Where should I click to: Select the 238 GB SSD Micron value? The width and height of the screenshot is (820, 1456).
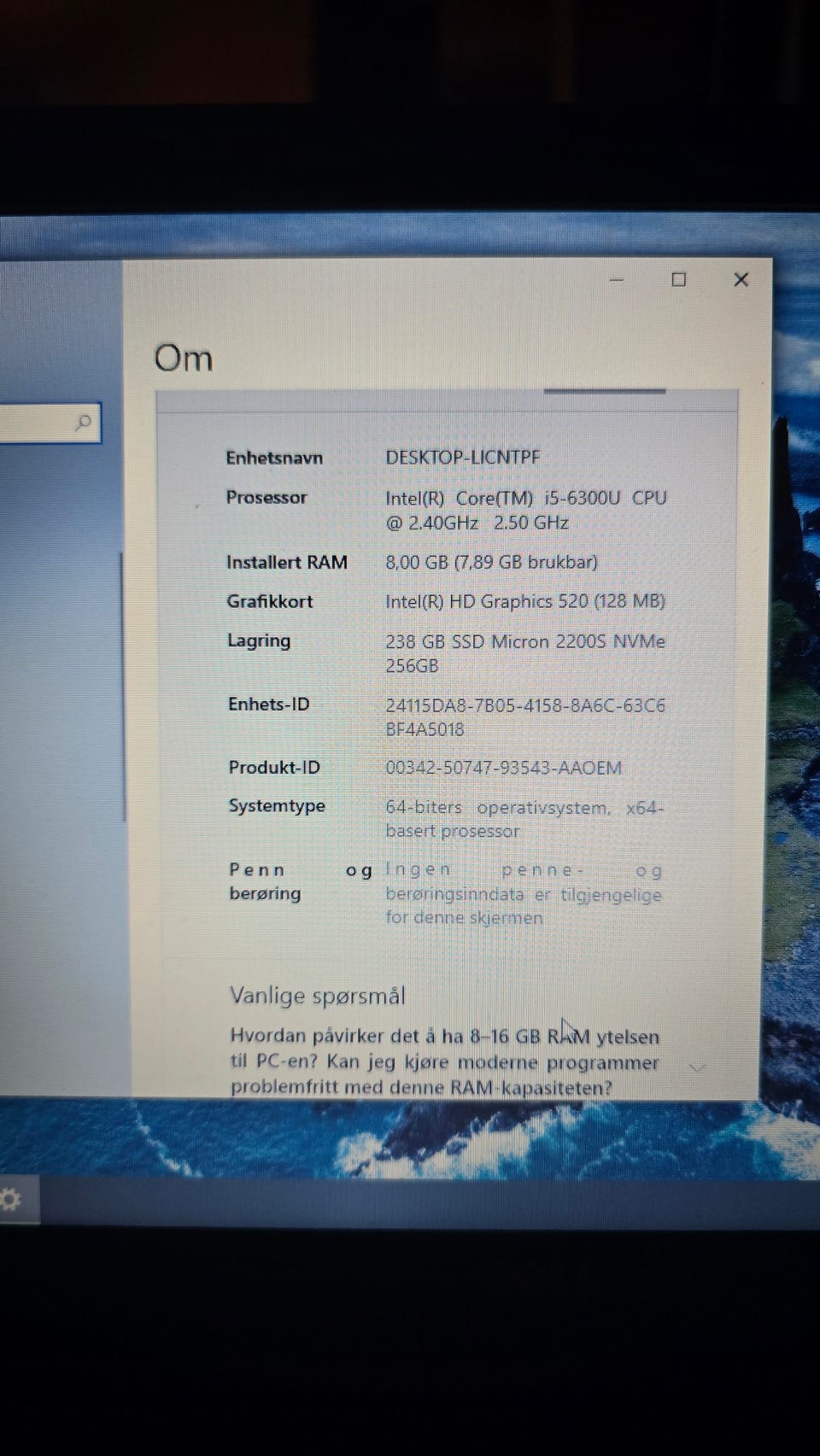[524, 653]
